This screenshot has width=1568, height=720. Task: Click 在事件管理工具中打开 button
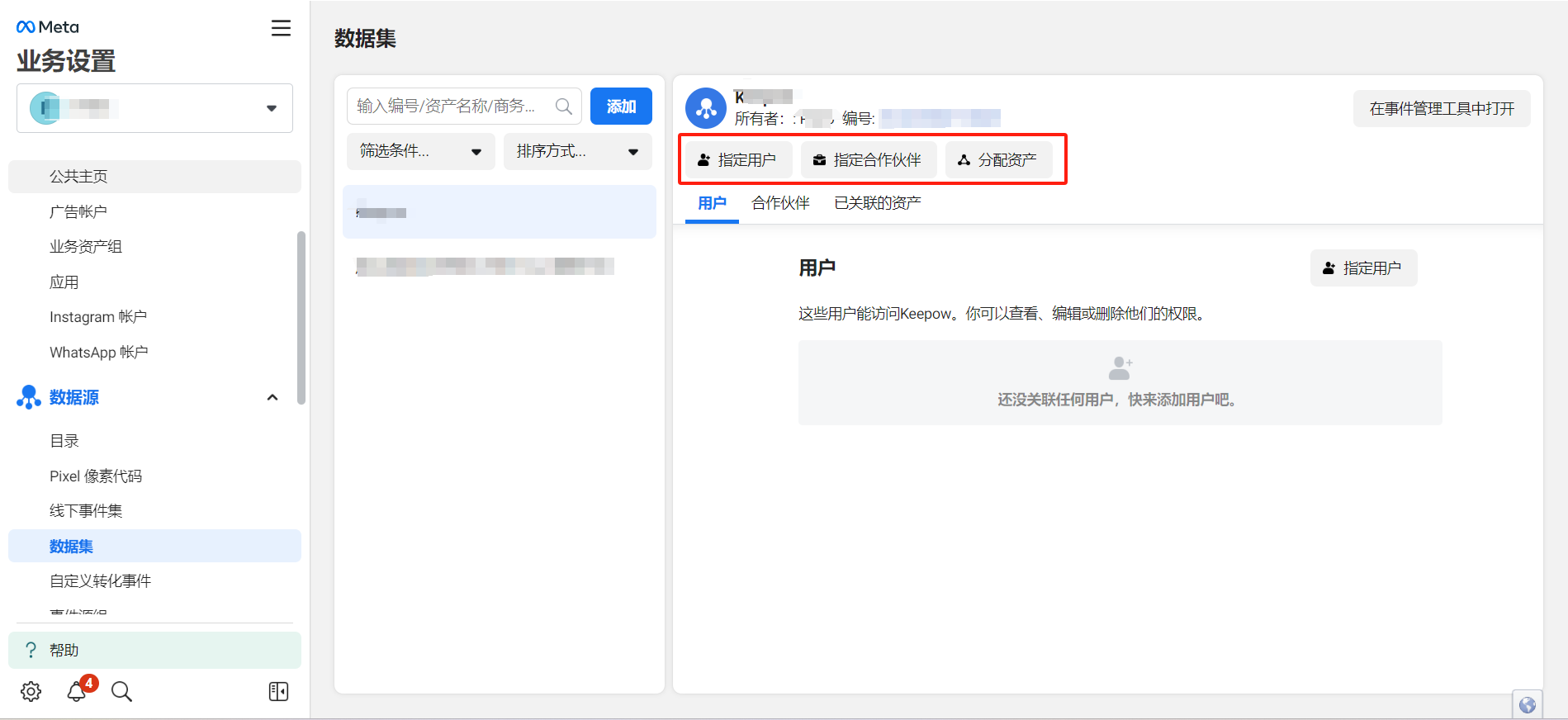pos(1442,109)
